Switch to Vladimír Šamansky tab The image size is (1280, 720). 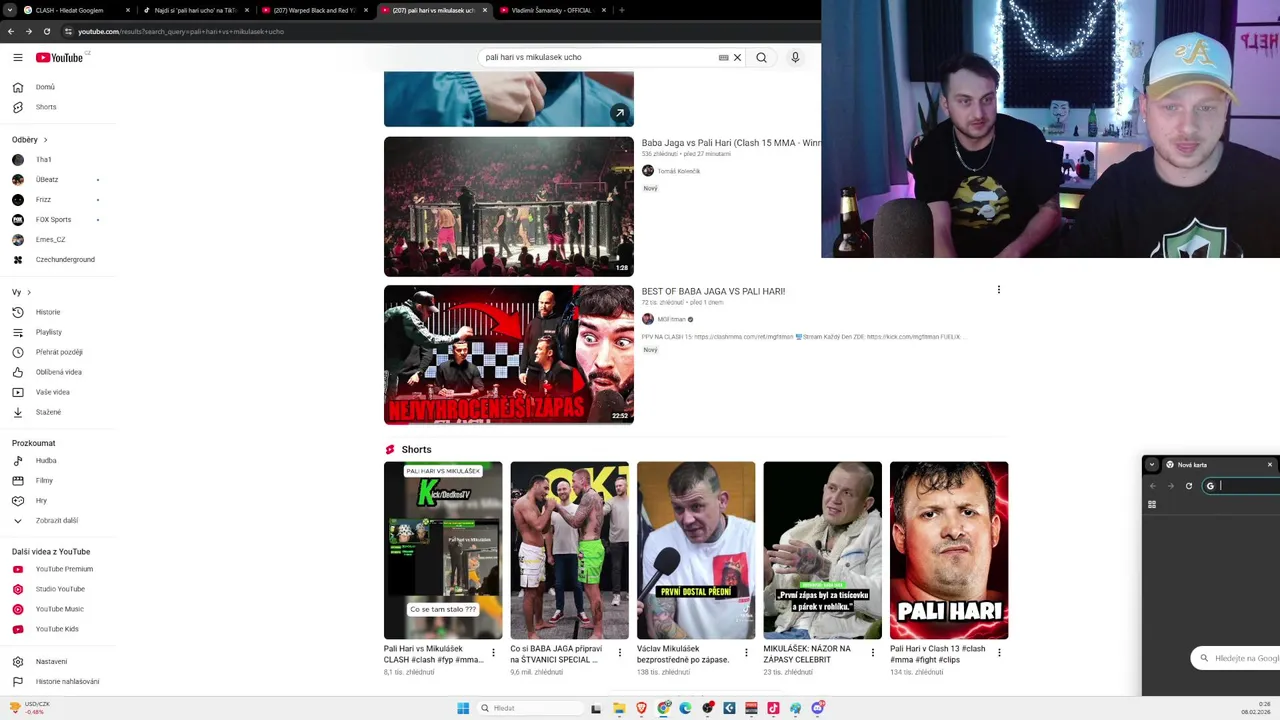point(552,10)
